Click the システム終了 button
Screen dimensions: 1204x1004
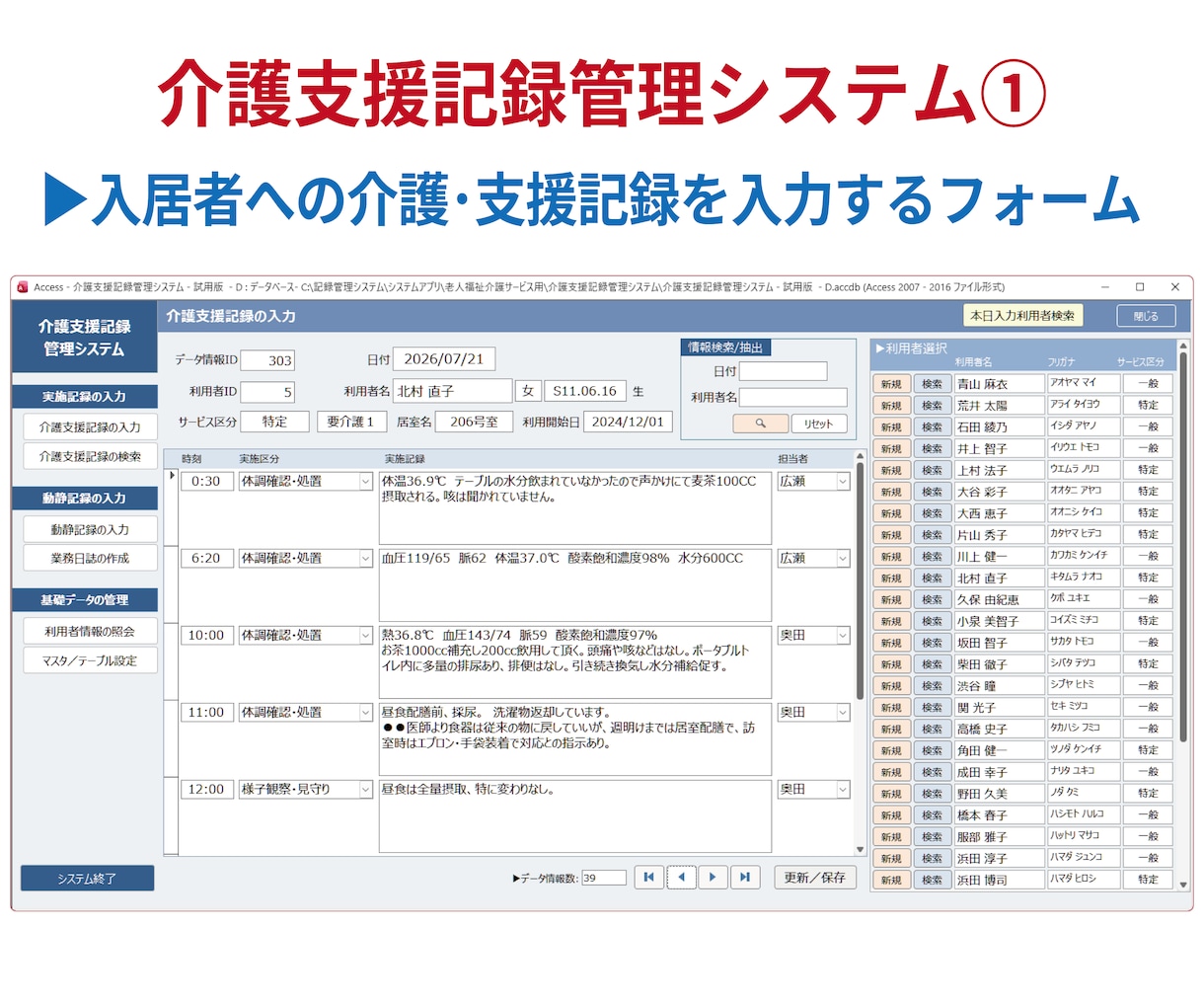click(x=87, y=878)
